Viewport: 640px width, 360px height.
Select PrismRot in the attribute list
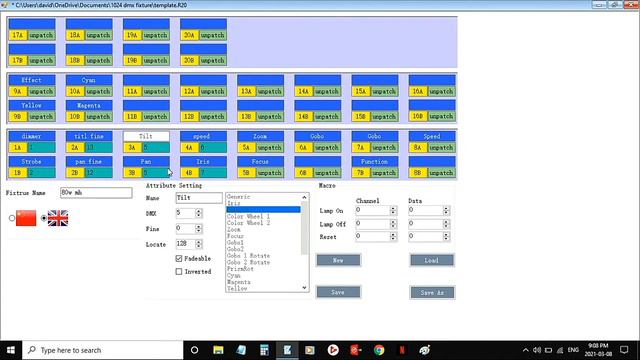[240, 269]
